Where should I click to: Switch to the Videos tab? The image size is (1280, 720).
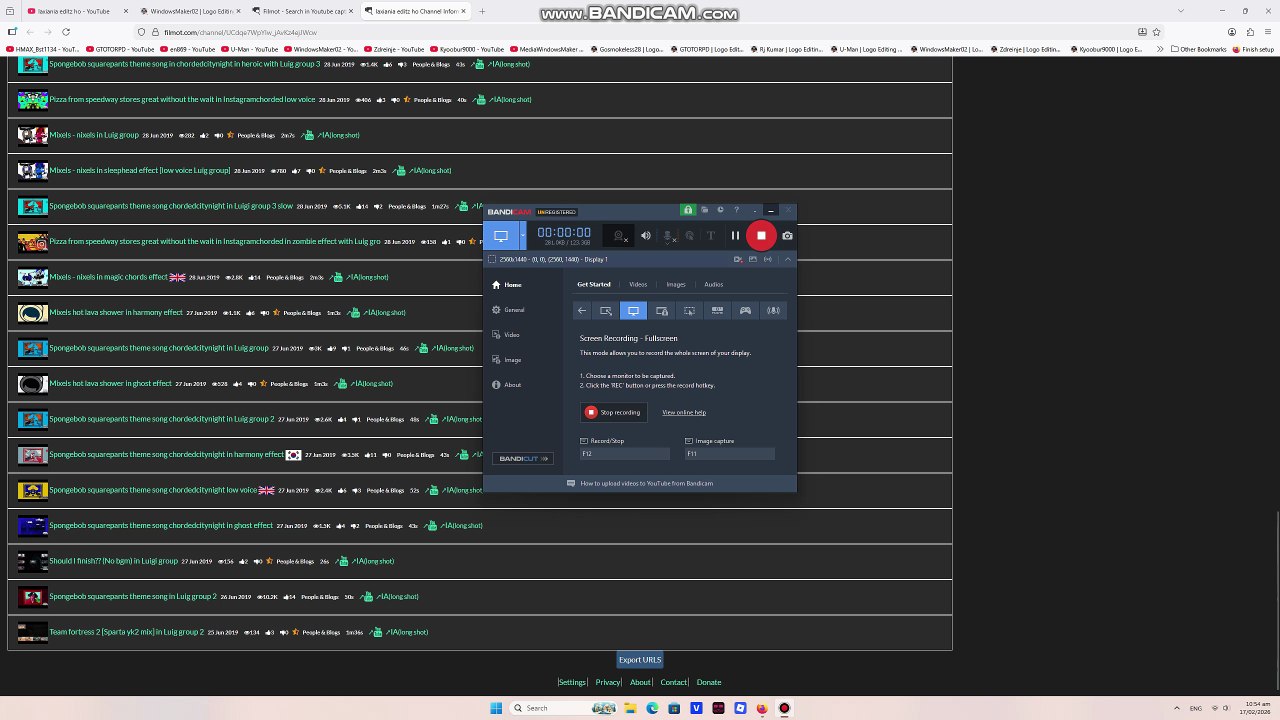pyautogui.click(x=638, y=284)
